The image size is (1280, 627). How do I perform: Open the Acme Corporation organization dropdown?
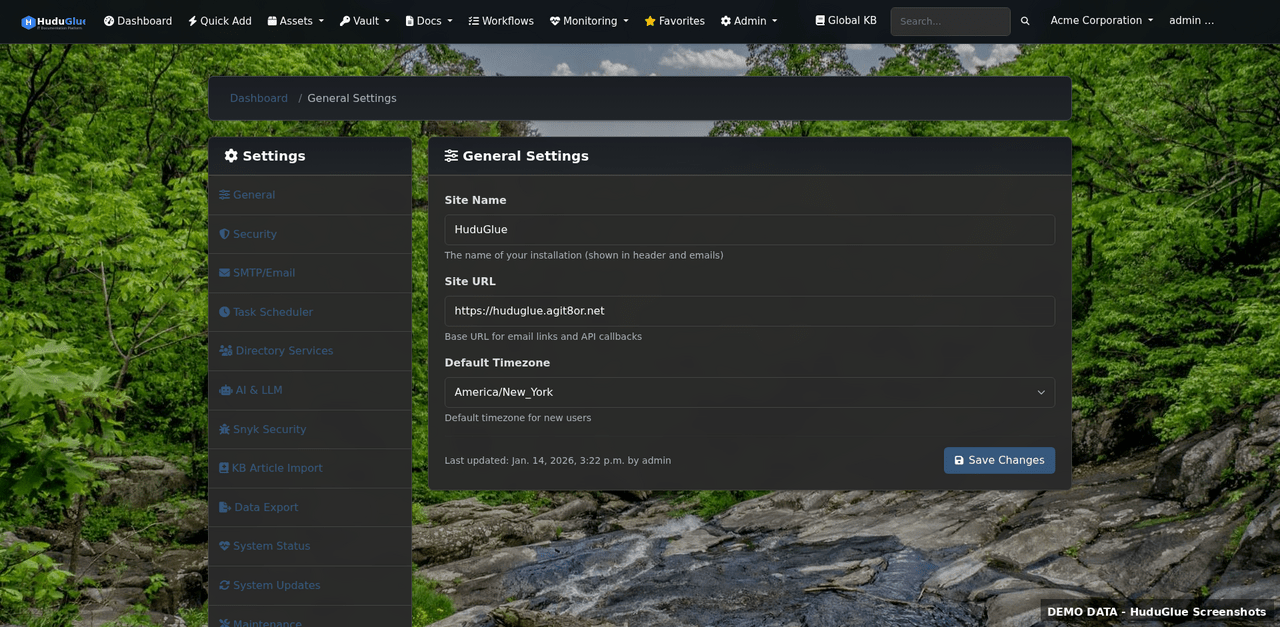(x=1102, y=20)
